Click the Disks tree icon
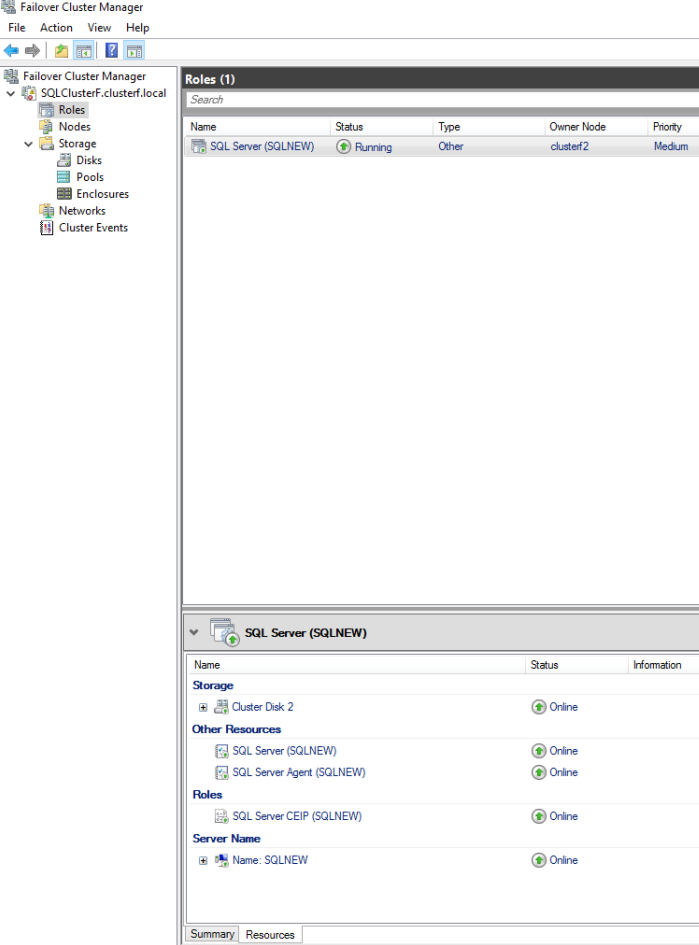This screenshot has height=945, width=699. click(x=64, y=160)
